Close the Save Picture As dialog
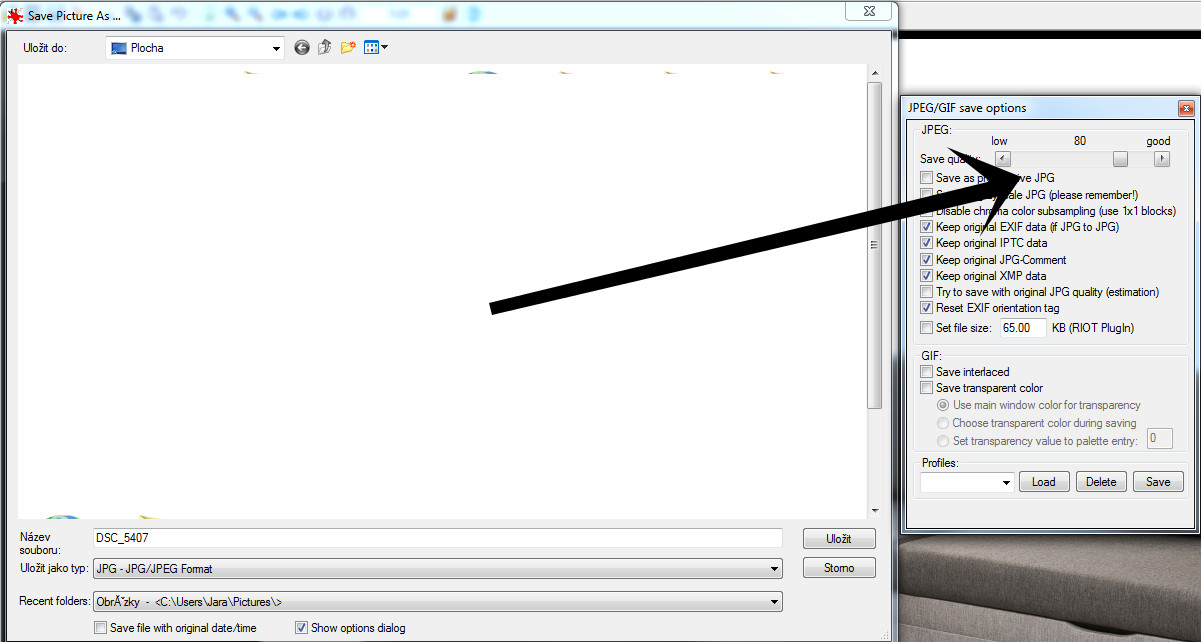 868,10
